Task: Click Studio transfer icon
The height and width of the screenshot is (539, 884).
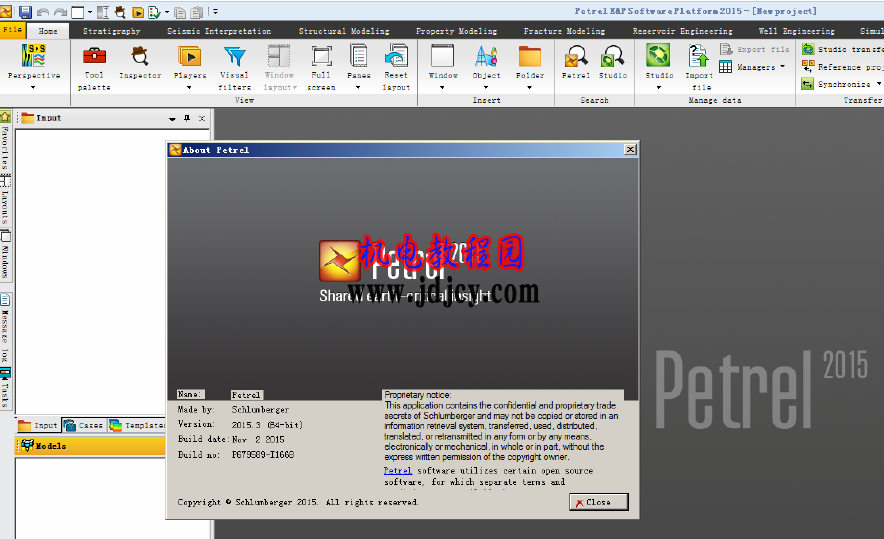Action: coord(808,50)
